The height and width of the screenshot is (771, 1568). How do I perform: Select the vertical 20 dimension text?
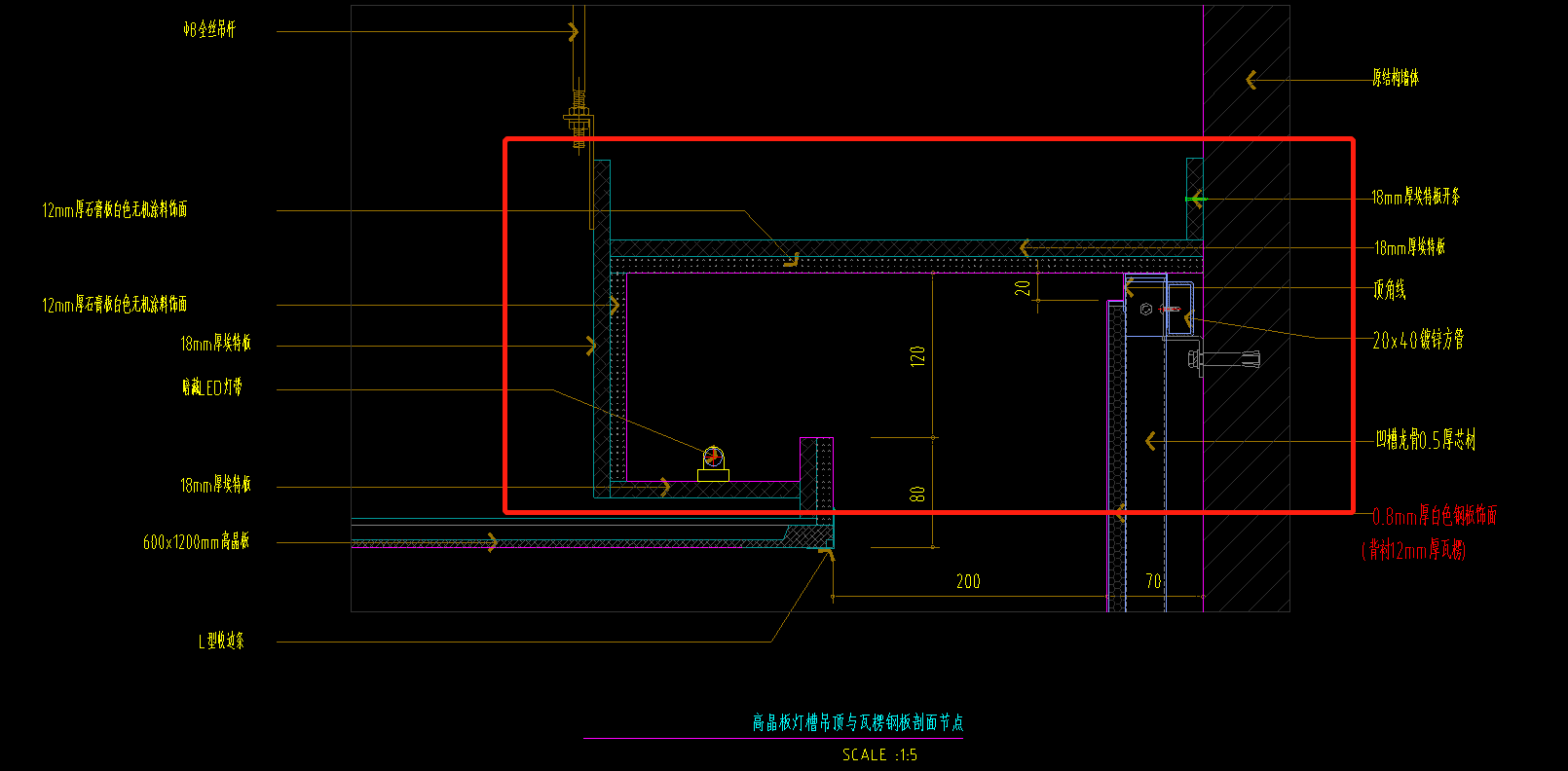(1023, 288)
